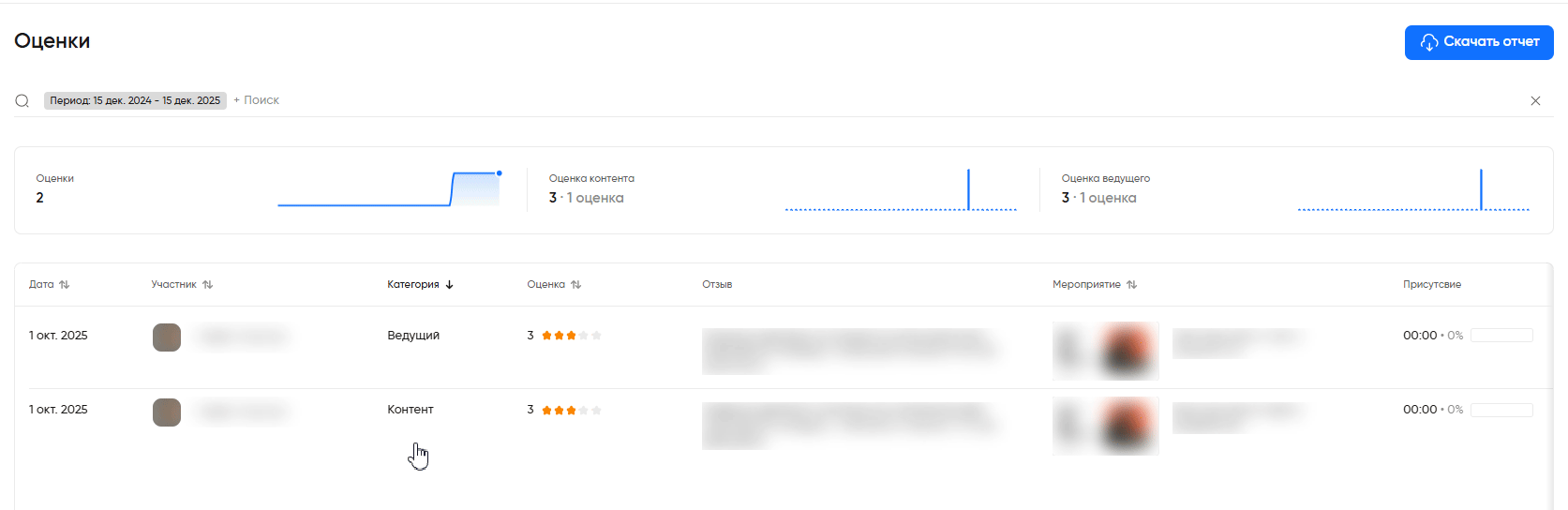The width and height of the screenshot is (1568, 510).
Task: Click the search magnifier icon
Action: click(22, 101)
